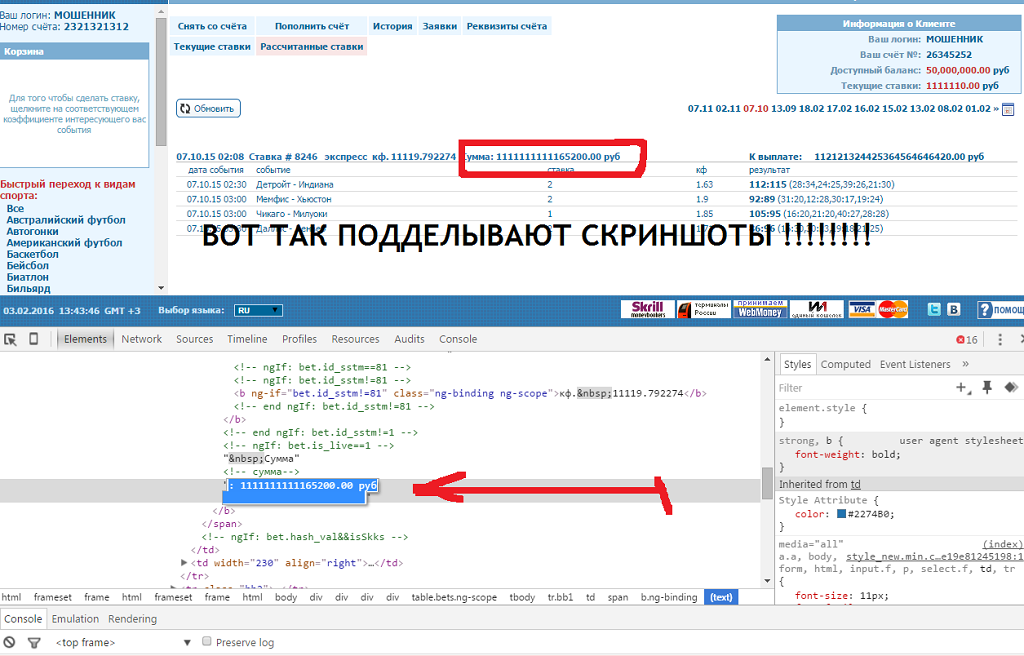Select Бейсбол in sports list

(x=27, y=265)
